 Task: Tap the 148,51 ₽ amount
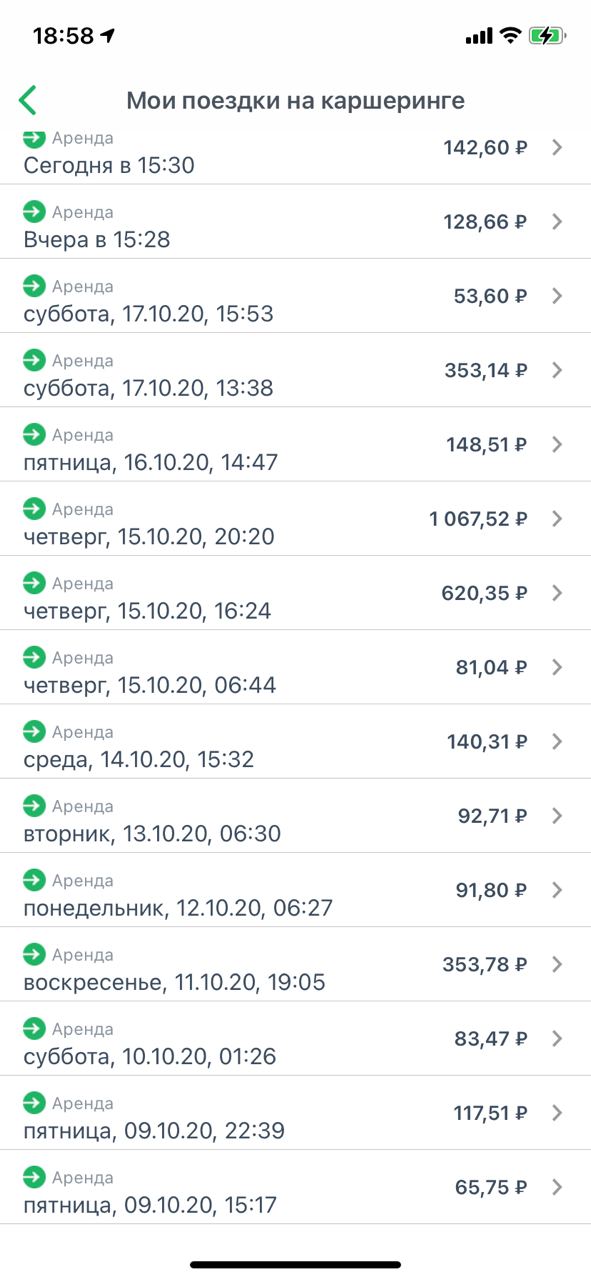pos(487,444)
